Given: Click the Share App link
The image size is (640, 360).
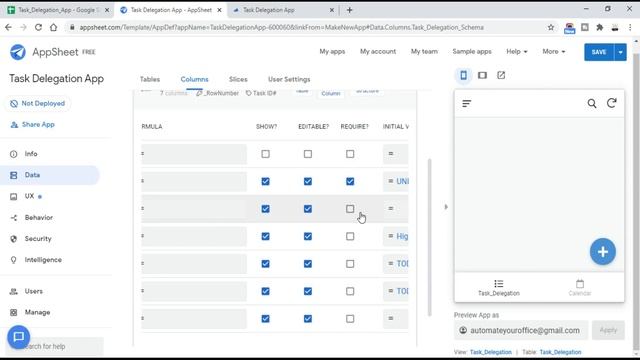Looking at the screenshot, I should 33,124.
